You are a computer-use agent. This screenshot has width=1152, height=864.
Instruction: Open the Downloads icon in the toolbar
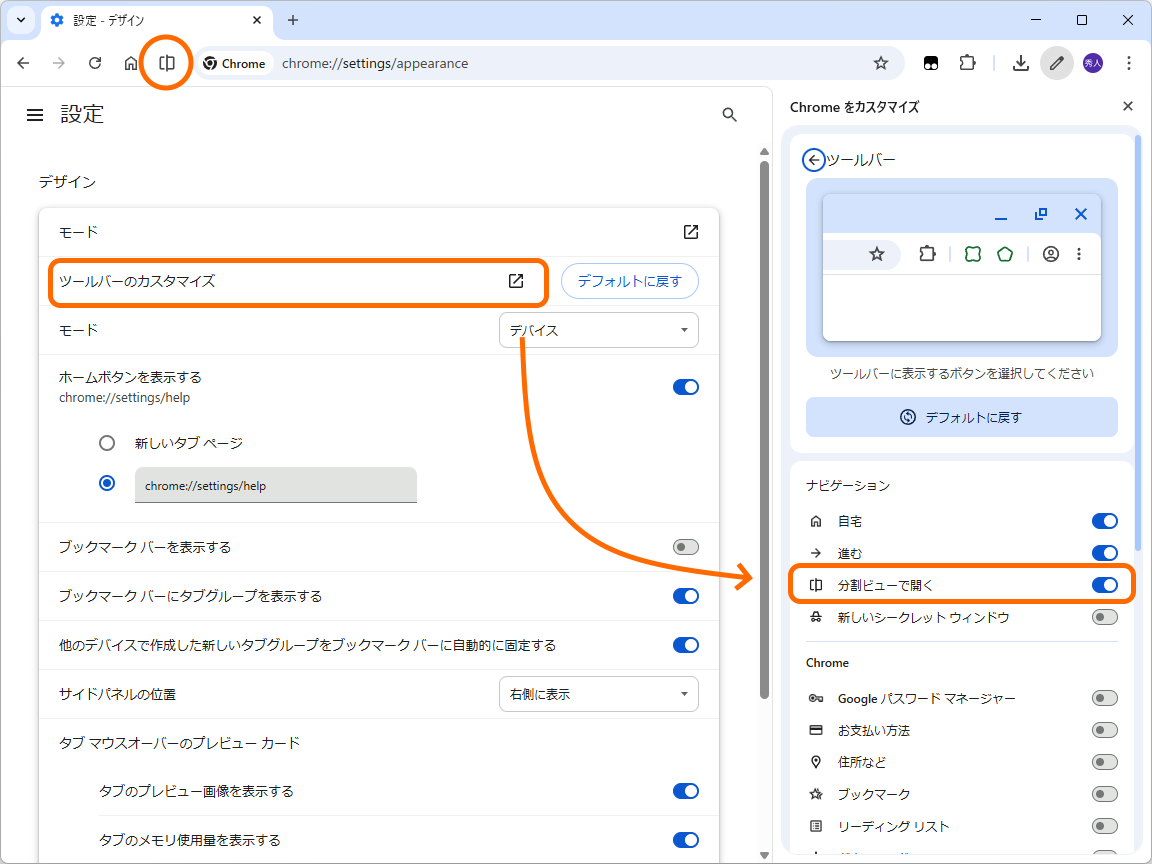point(1020,62)
